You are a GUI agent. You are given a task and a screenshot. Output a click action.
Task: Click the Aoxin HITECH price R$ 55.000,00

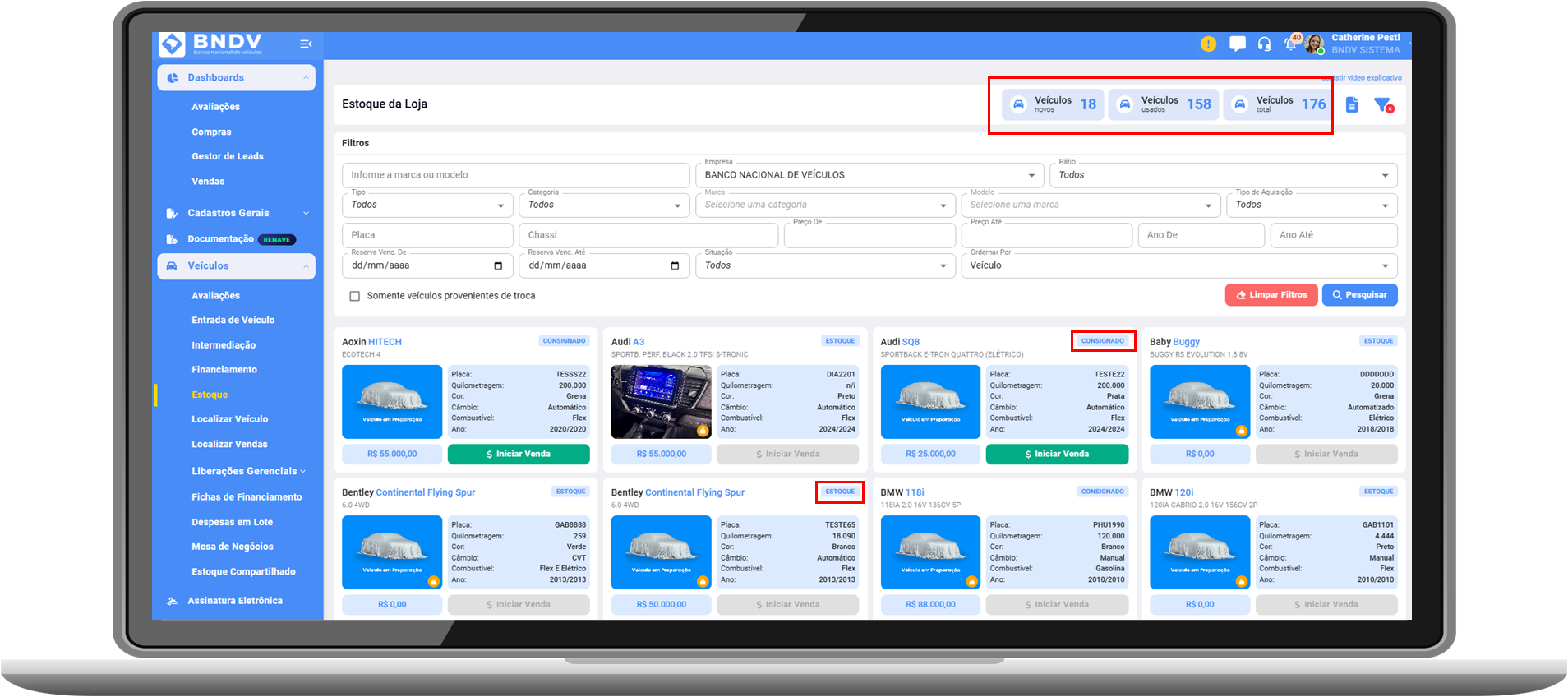[392, 455]
